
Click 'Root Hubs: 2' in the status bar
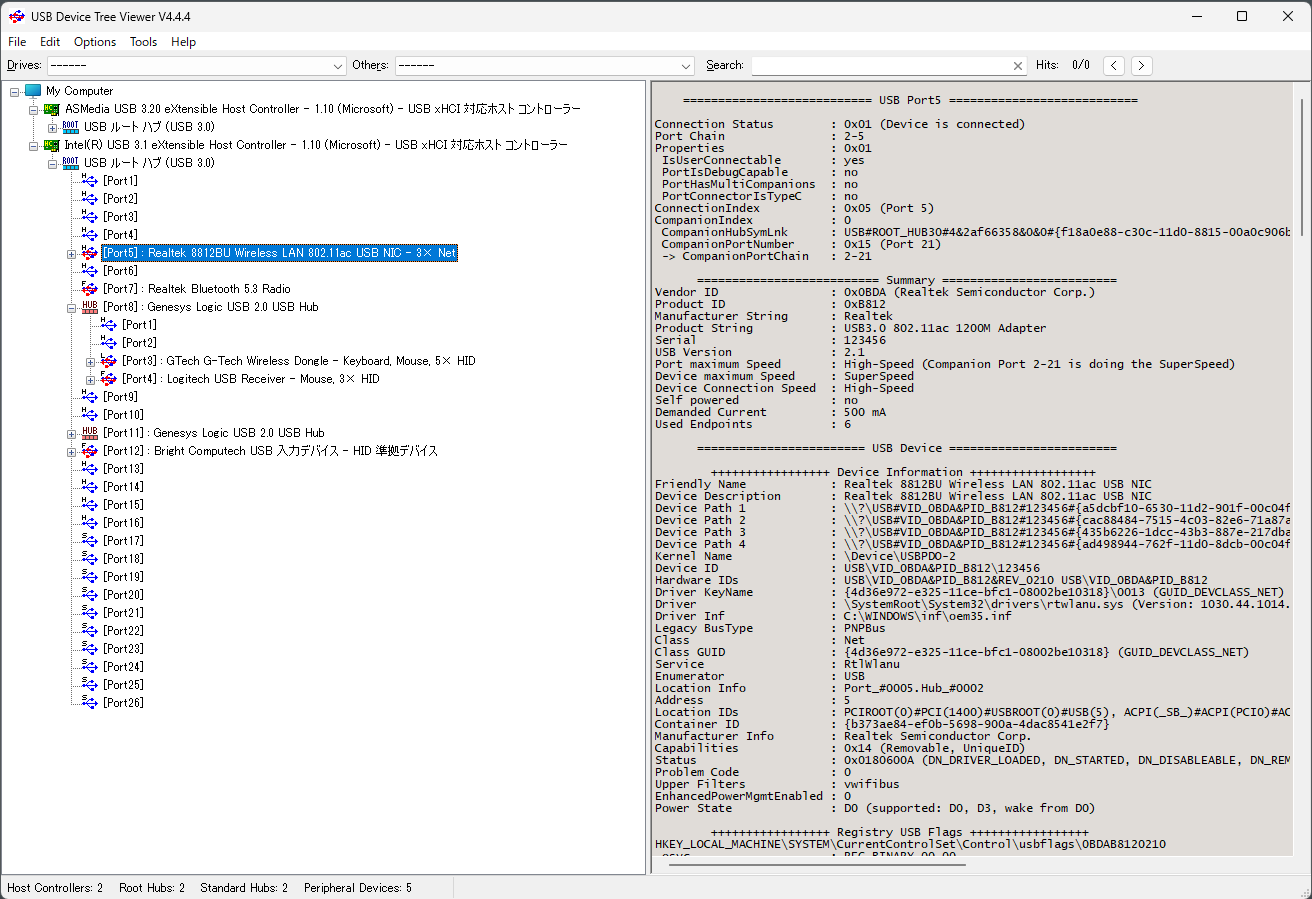(x=152, y=888)
